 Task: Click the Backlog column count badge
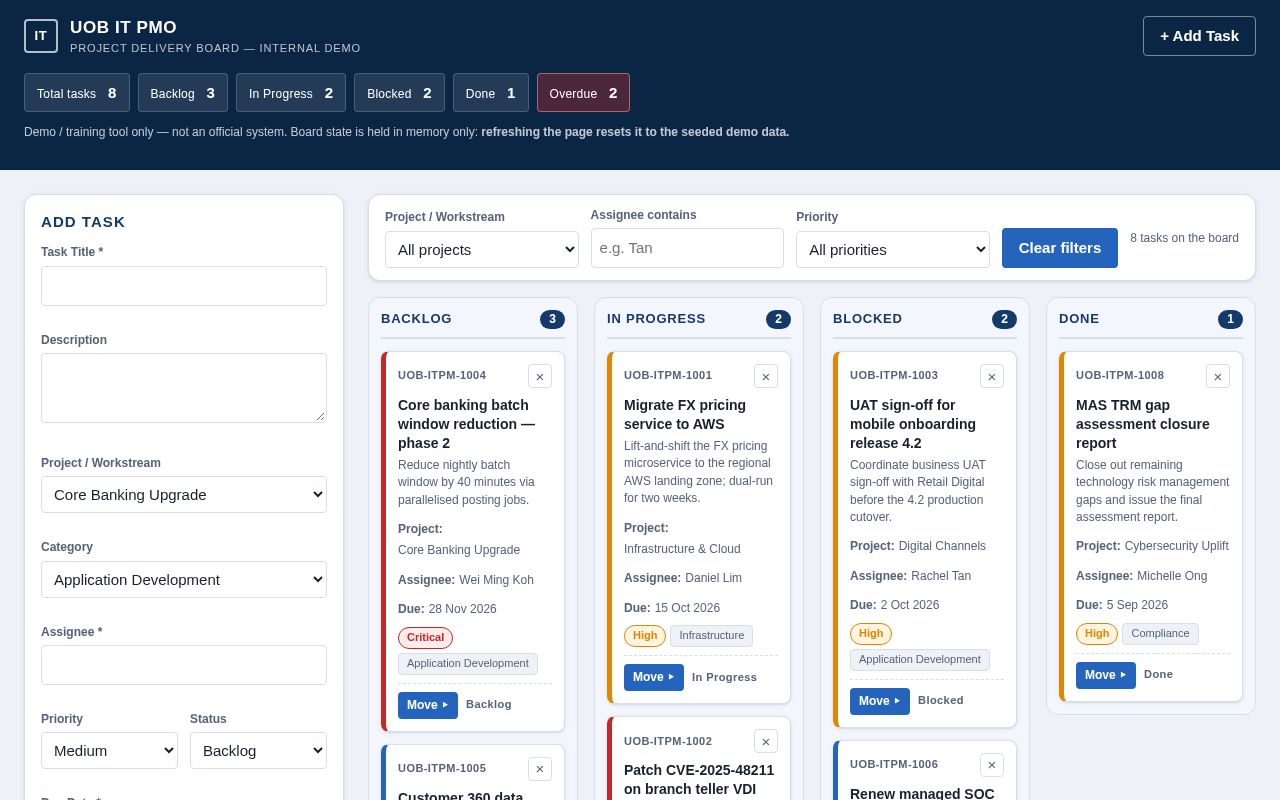tap(552, 319)
